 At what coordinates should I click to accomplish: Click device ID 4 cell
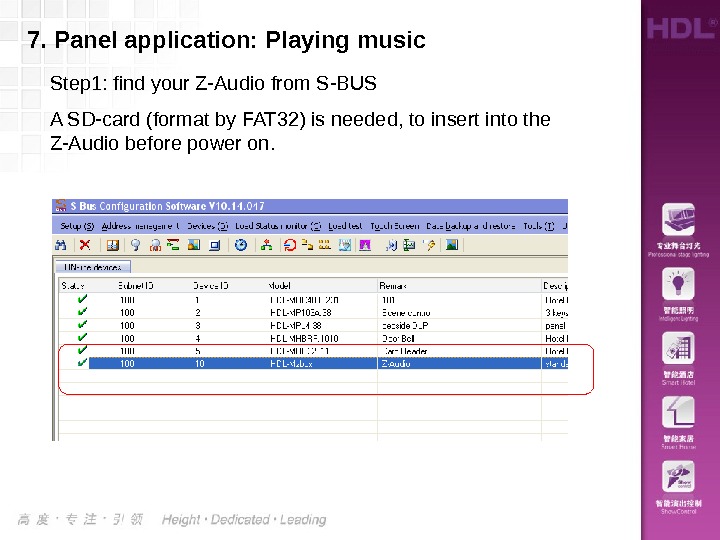click(197, 338)
